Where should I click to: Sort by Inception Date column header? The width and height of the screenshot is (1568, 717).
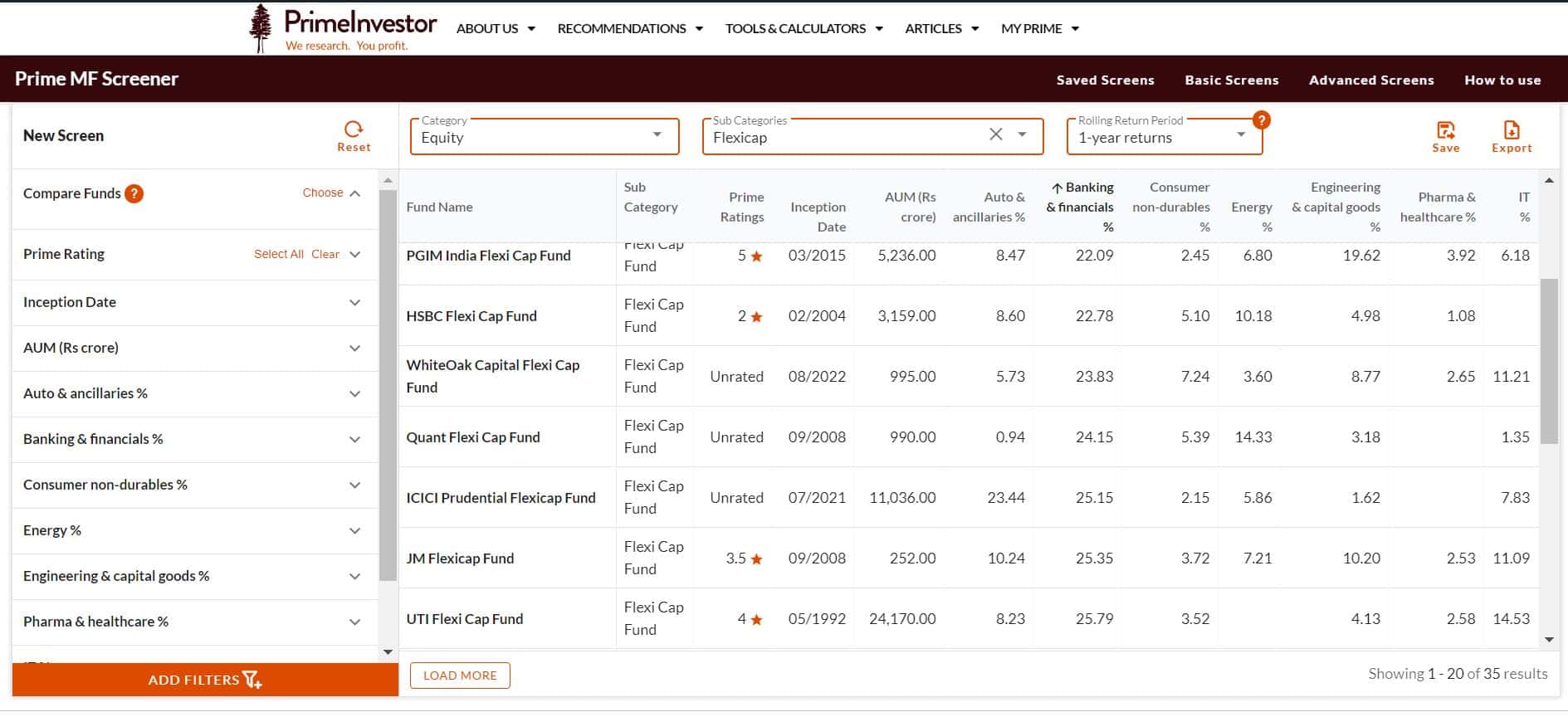pos(818,217)
